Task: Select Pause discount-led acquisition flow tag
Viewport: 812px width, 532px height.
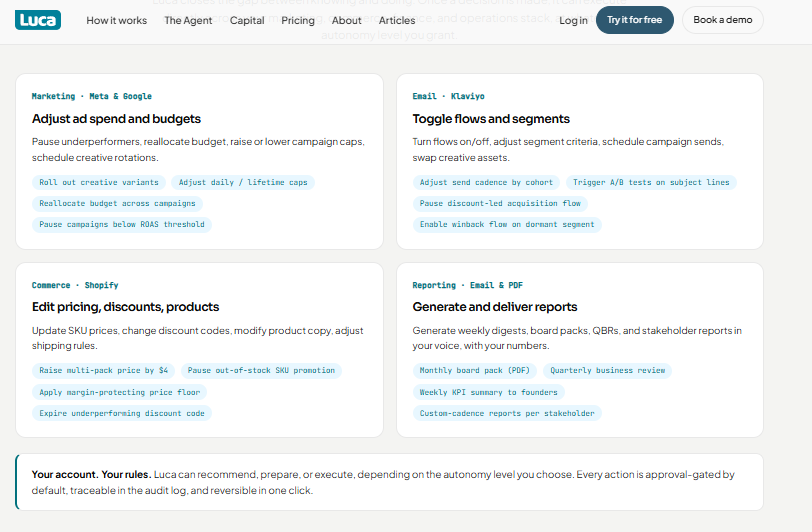Action: tap(500, 203)
